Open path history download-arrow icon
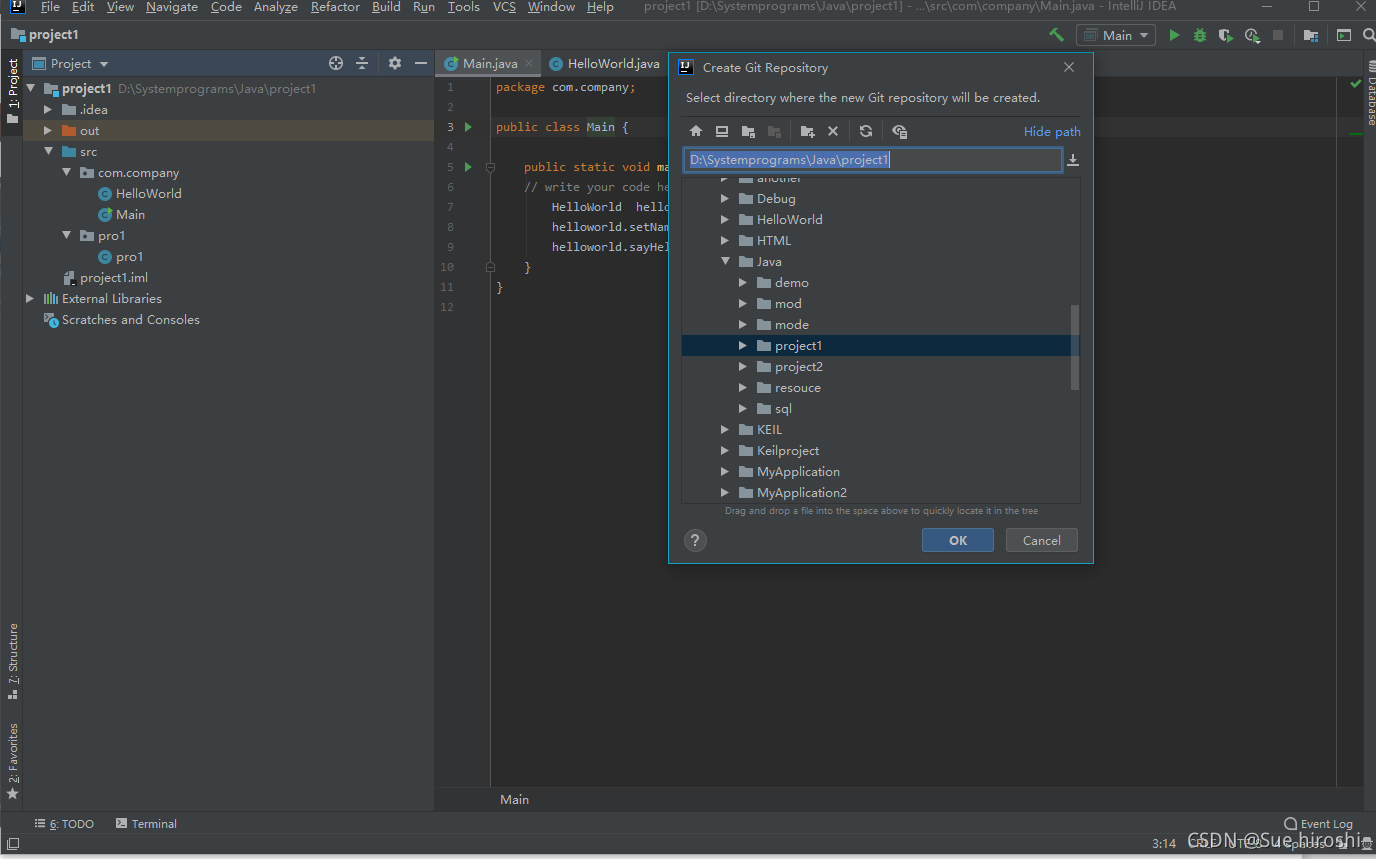Screen dimensions: 1376x859 tap(1073, 160)
